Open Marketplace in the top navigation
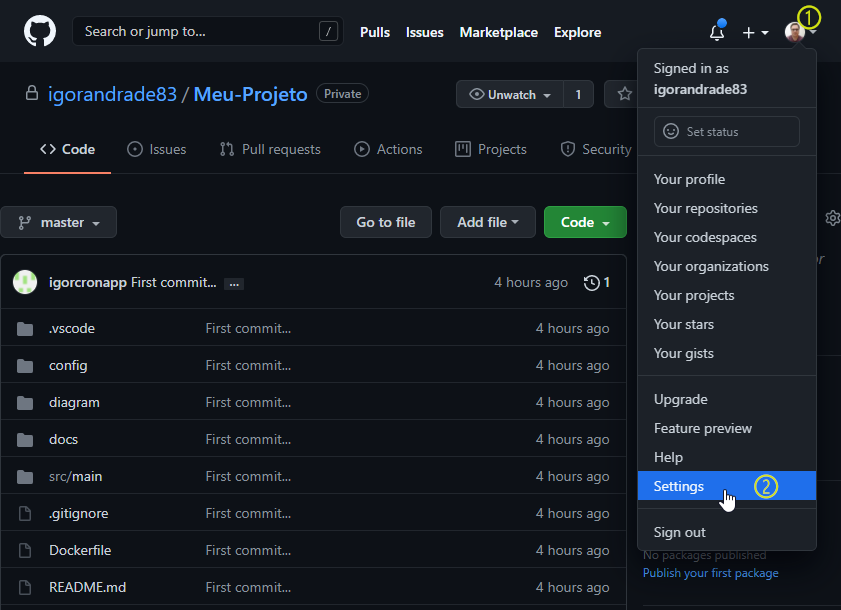 point(498,32)
